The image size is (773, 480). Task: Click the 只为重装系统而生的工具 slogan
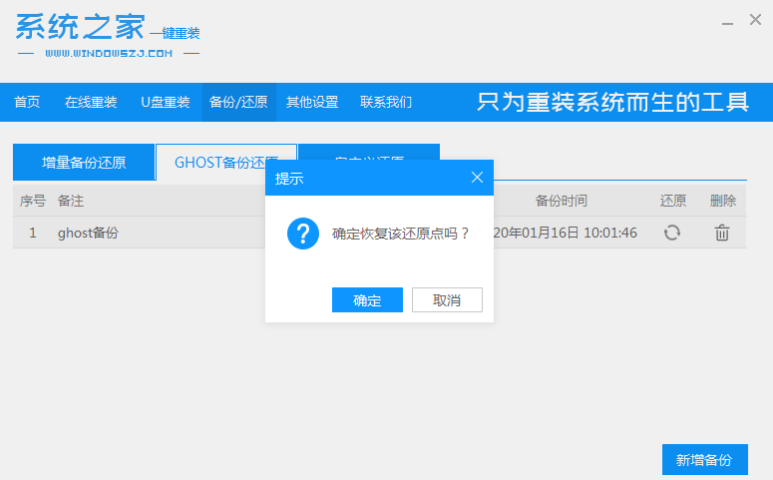[613, 103]
